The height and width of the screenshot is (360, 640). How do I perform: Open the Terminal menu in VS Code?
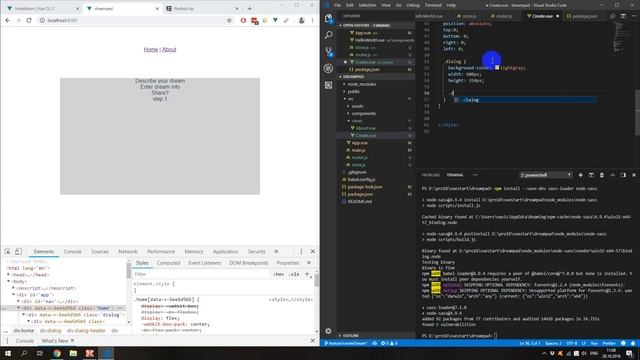point(433,5)
